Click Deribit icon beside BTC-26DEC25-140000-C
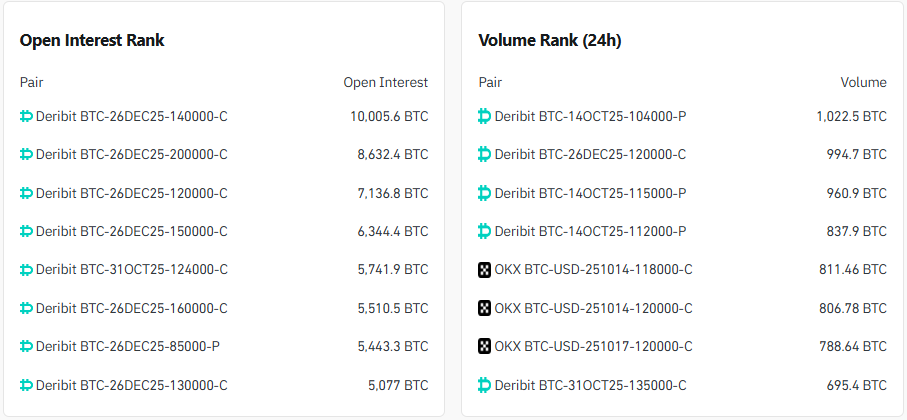This screenshot has width=907, height=420. pyautogui.click(x=27, y=116)
